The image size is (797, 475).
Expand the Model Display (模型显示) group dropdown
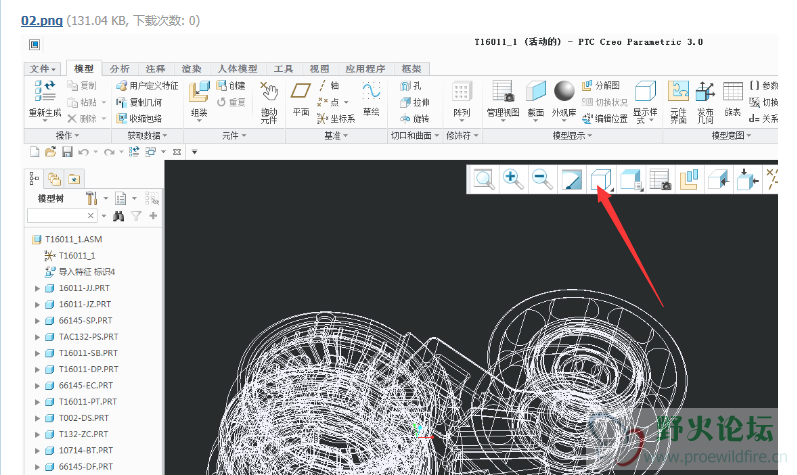pos(572,136)
